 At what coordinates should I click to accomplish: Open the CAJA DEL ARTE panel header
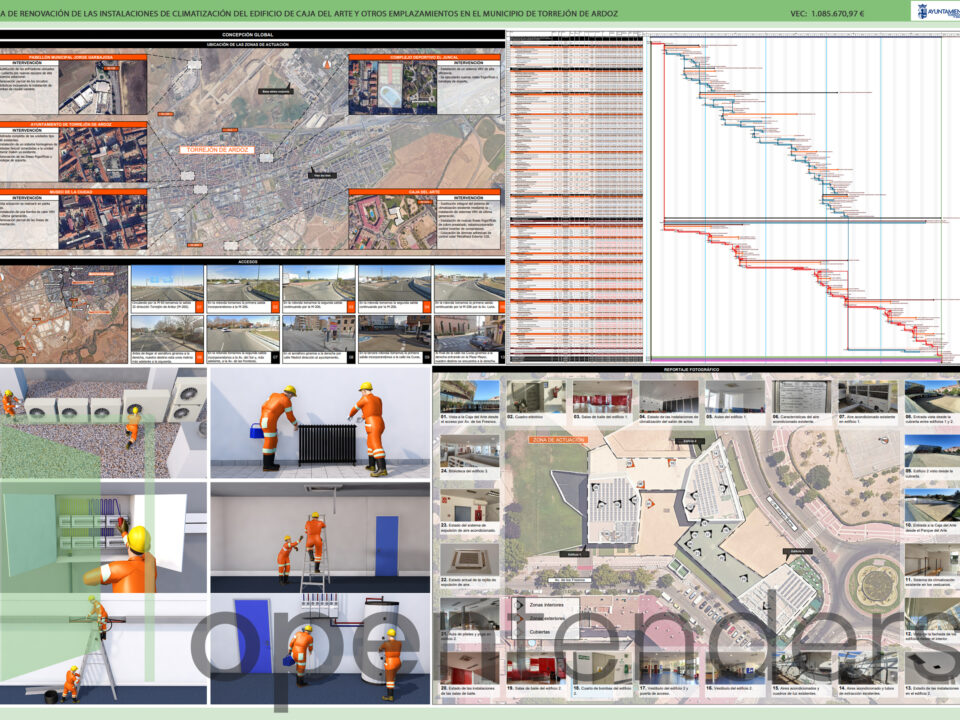423,191
